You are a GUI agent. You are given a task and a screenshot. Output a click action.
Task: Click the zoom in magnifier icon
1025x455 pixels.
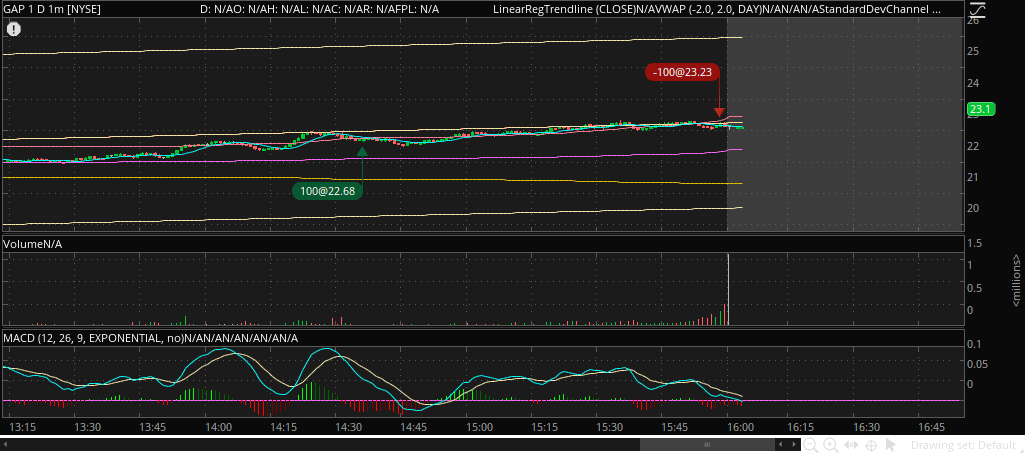(x=830, y=446)
